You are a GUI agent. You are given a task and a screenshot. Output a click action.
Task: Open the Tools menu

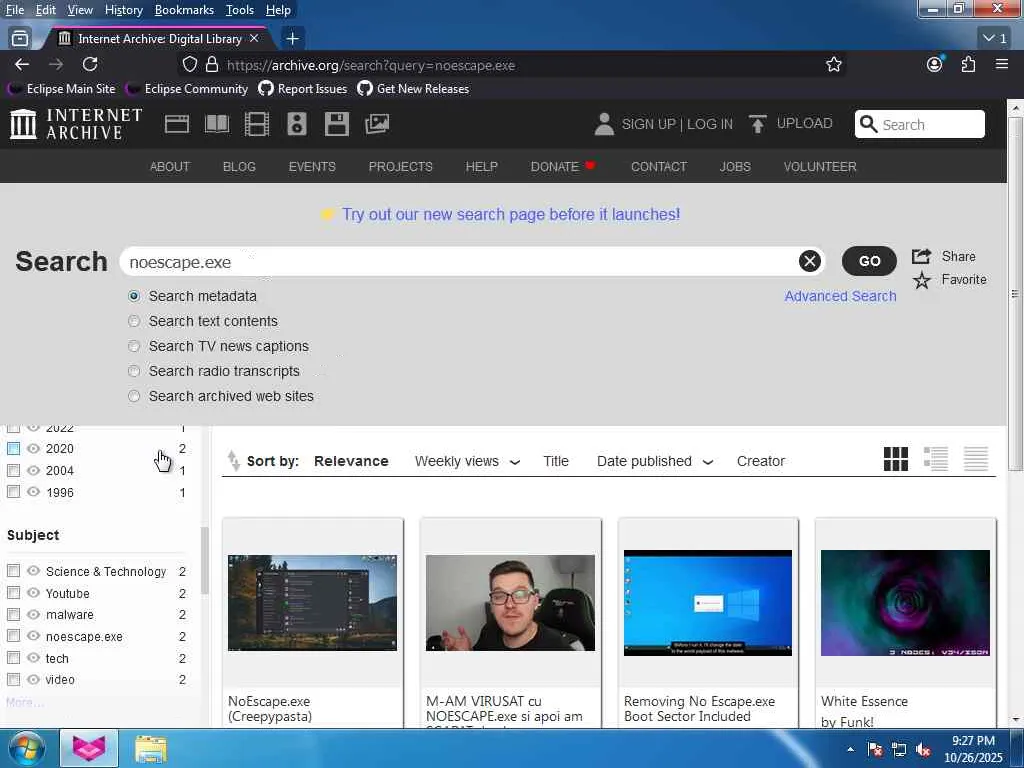click(239, 10)
